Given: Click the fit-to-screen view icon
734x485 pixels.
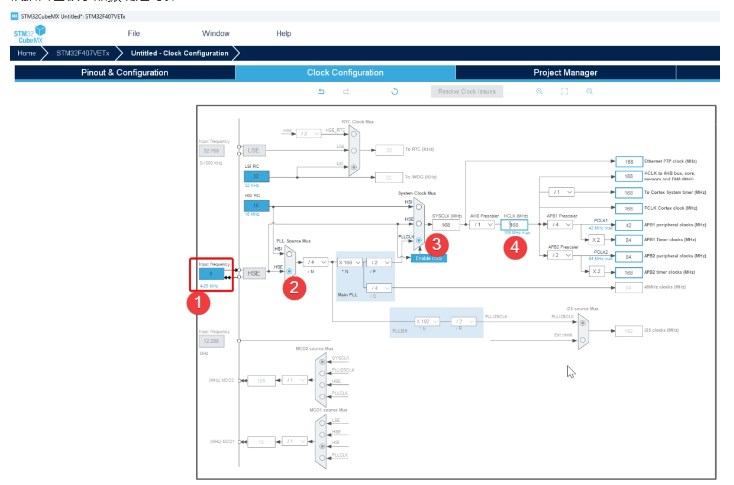Looking at the screenshot, I should click(565, 91).
